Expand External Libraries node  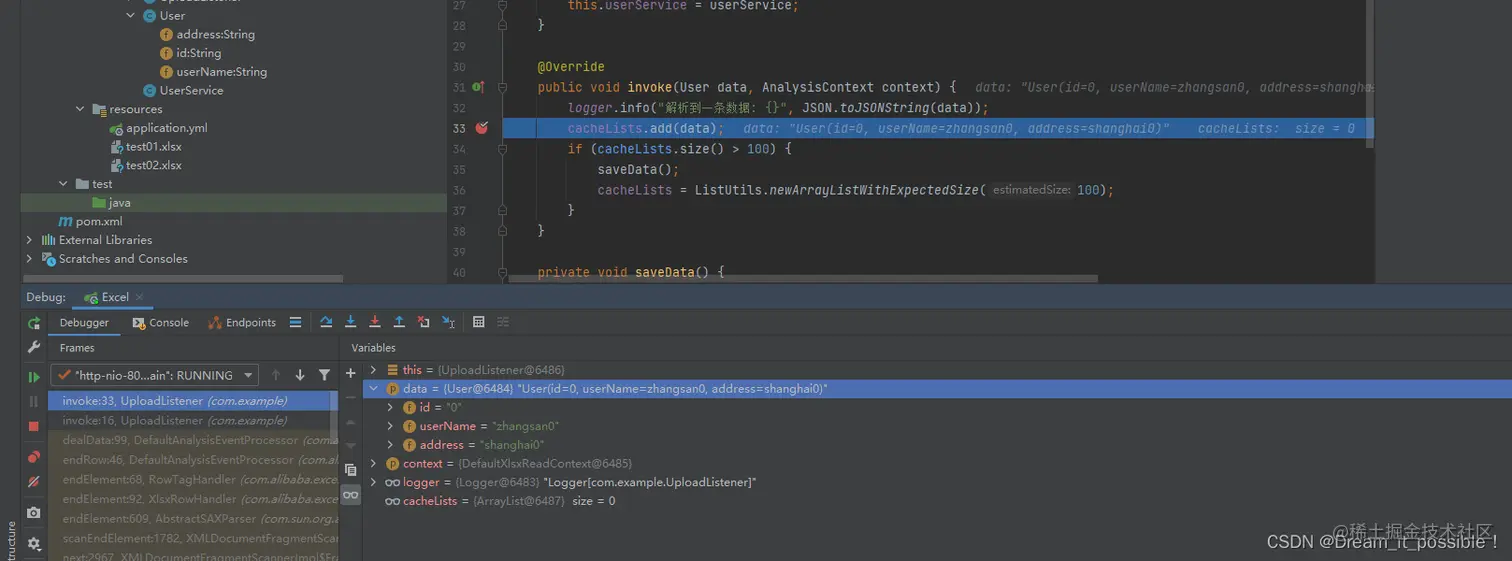[29, 240]
